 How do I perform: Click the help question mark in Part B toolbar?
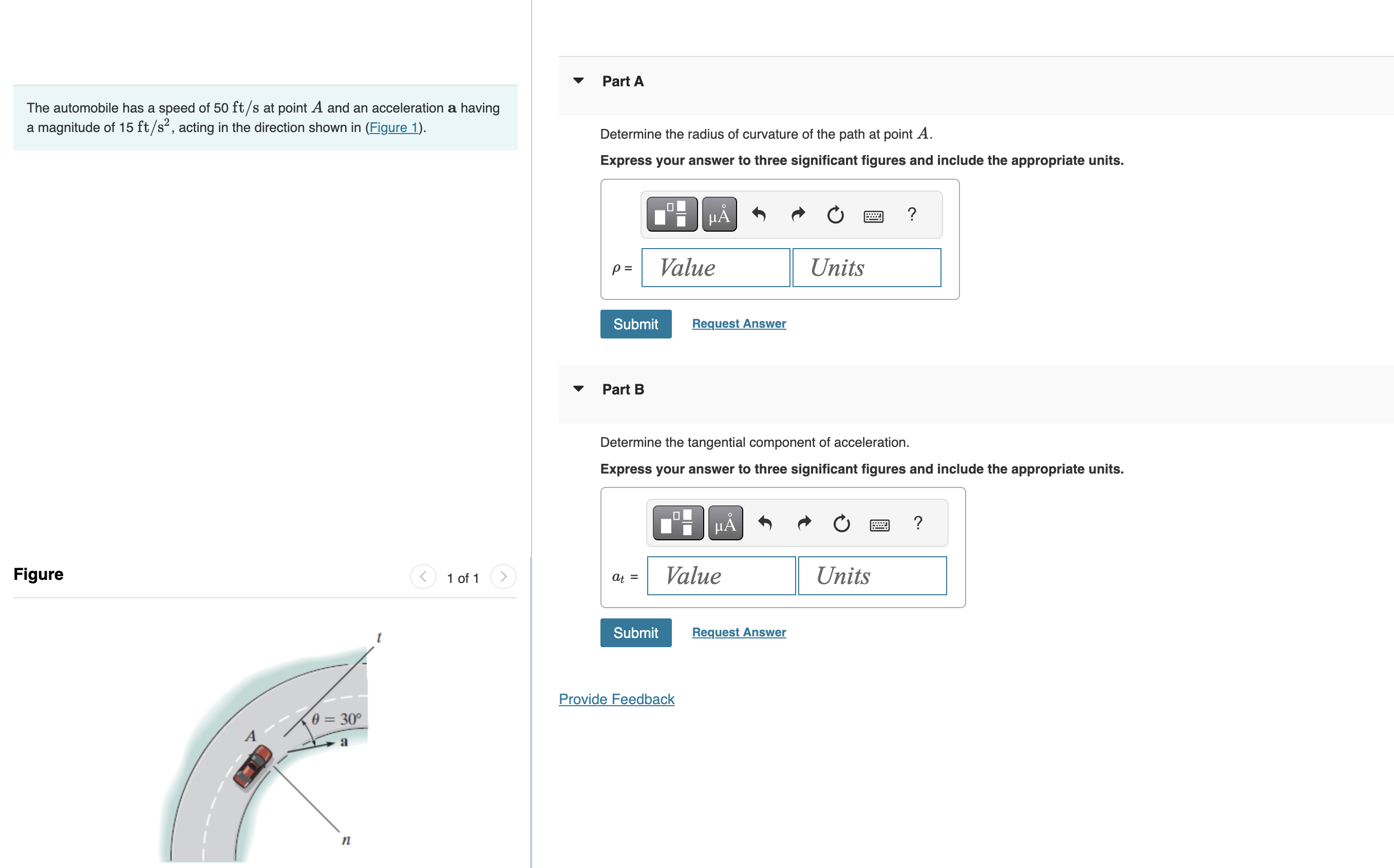pos(917,522)
